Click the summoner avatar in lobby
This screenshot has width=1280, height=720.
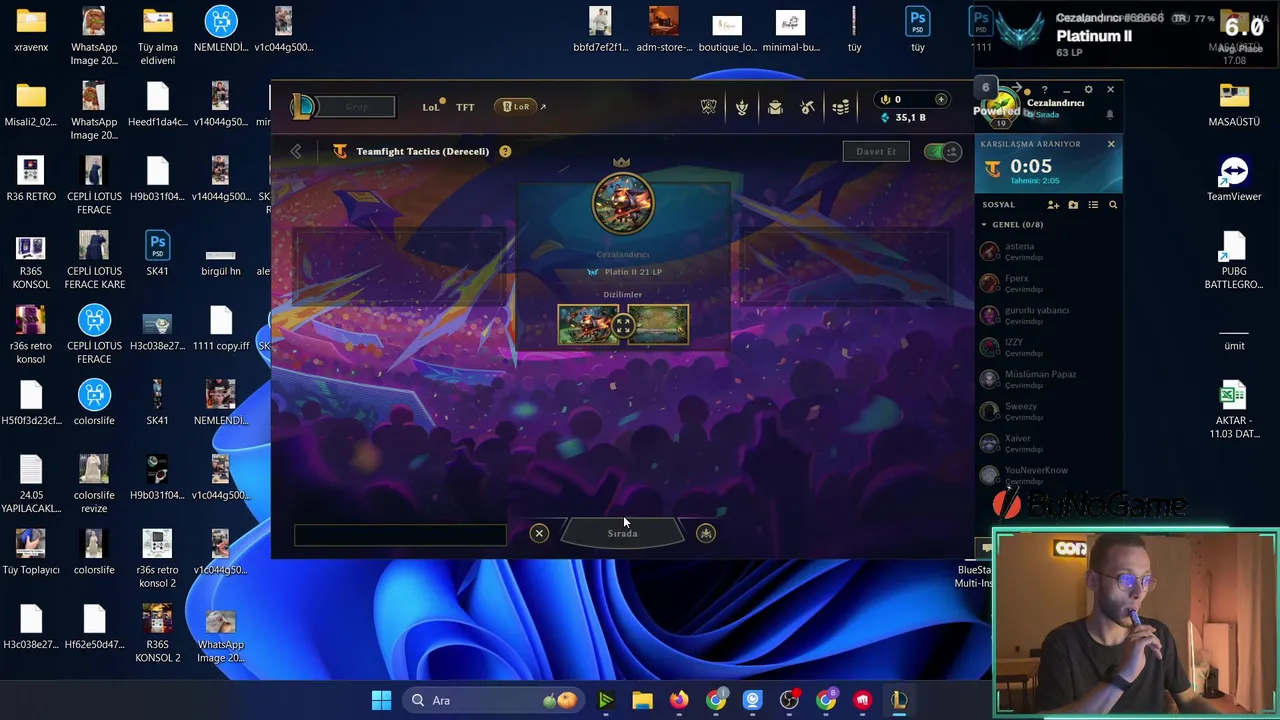(623, 203)
